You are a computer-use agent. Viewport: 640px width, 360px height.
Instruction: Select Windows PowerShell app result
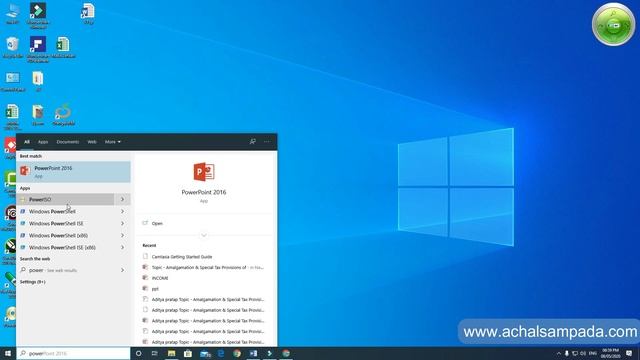click(65, 211)
